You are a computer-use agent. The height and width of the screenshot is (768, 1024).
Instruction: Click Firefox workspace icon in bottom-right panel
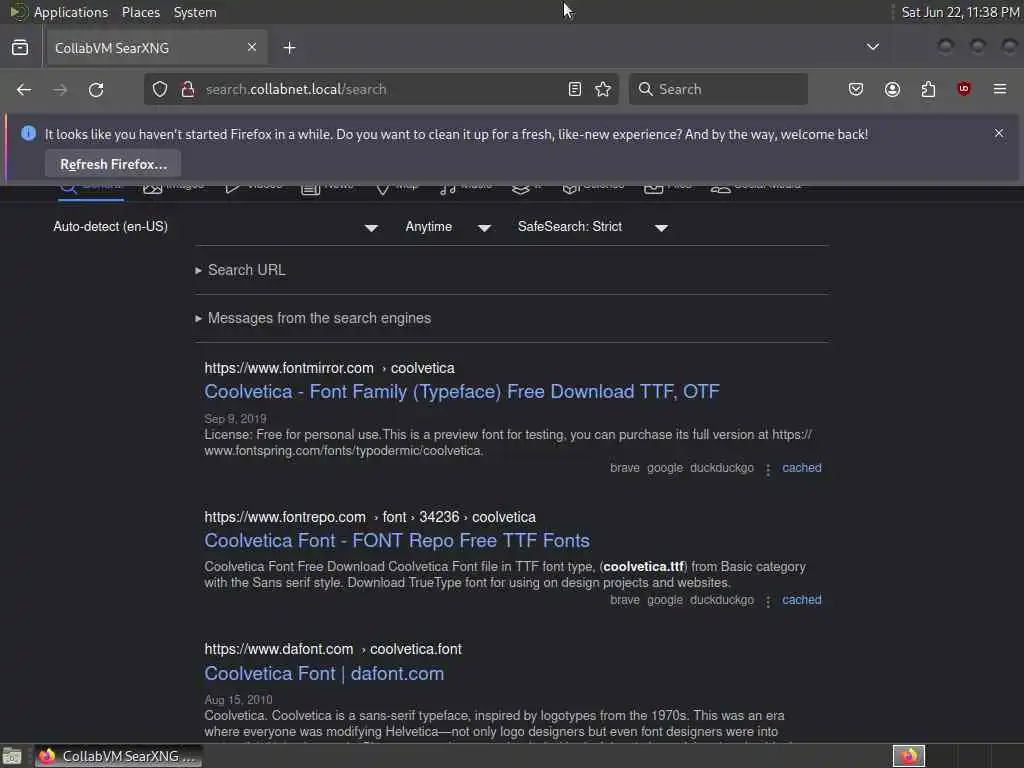click(x=909, y=756)
